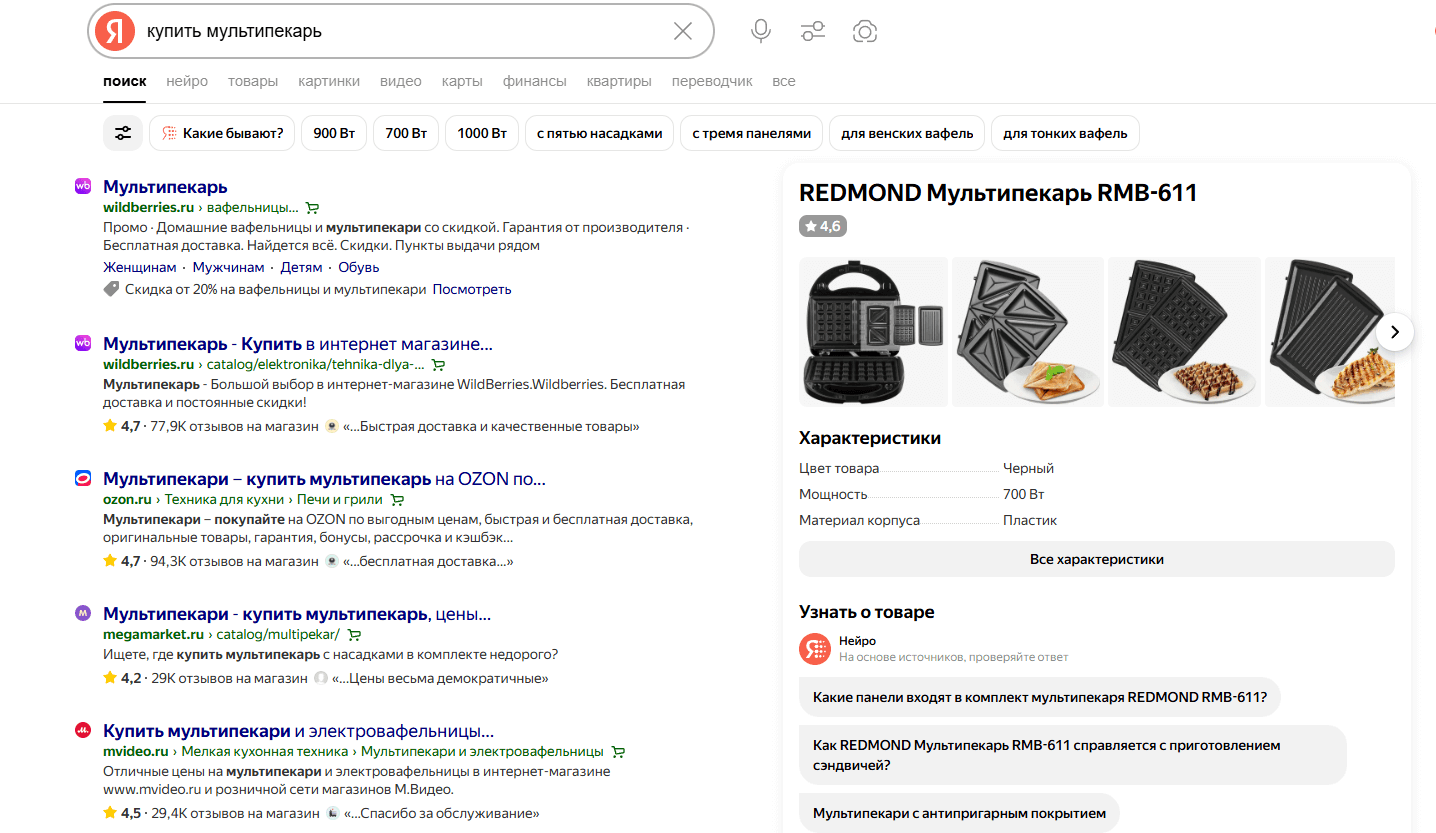Select the 'Какие бывают?' suggestion chip

tap(222, 133)
